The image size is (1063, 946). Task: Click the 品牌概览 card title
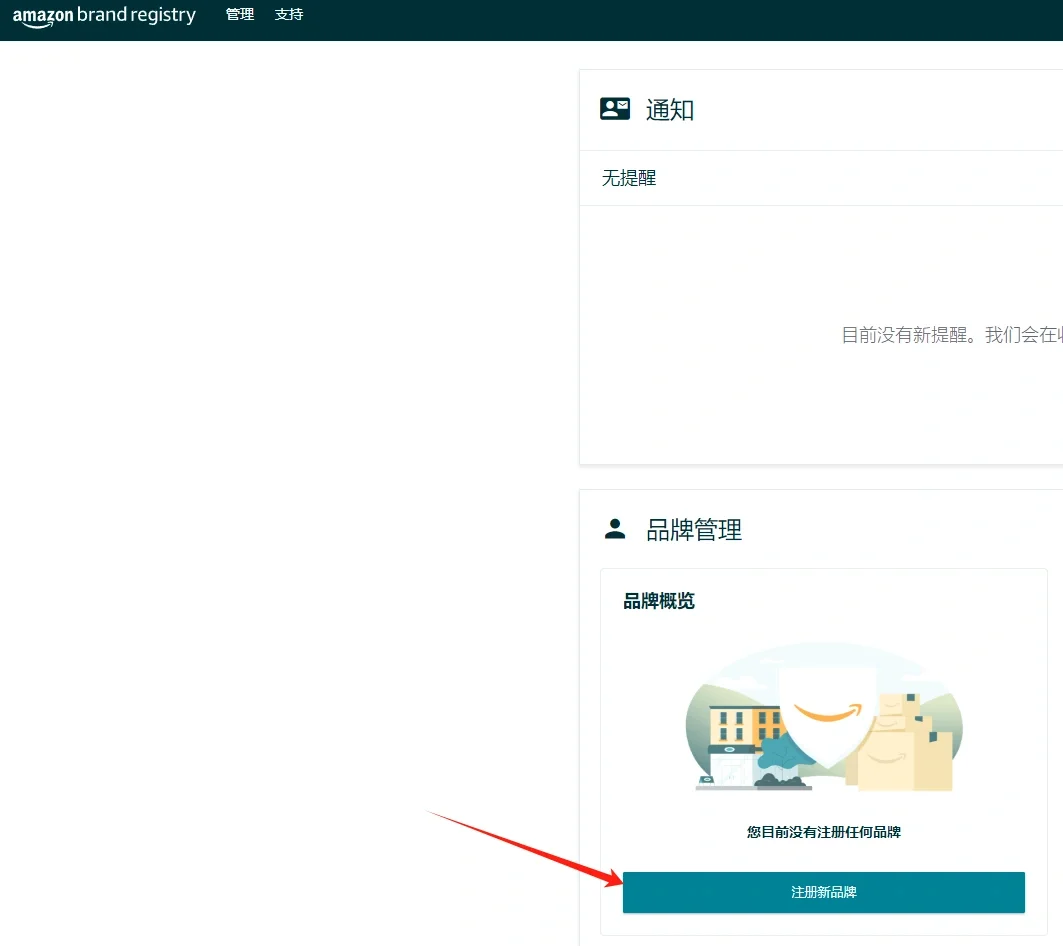659,601
